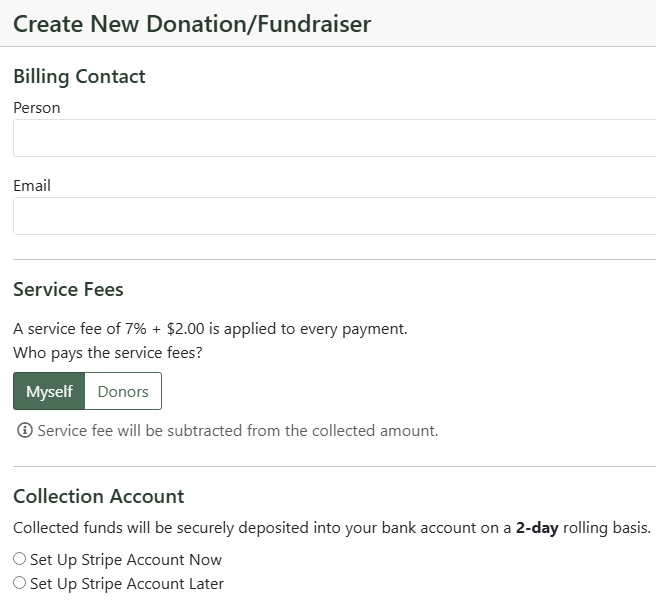Viewport: 656px width, 610px height.
Task: Click the Billing Contact heading
Action: [79, 77]
